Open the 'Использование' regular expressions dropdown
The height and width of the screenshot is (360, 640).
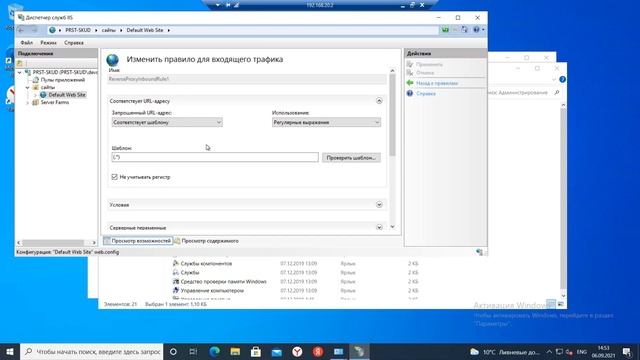click(x=326, y=122)
